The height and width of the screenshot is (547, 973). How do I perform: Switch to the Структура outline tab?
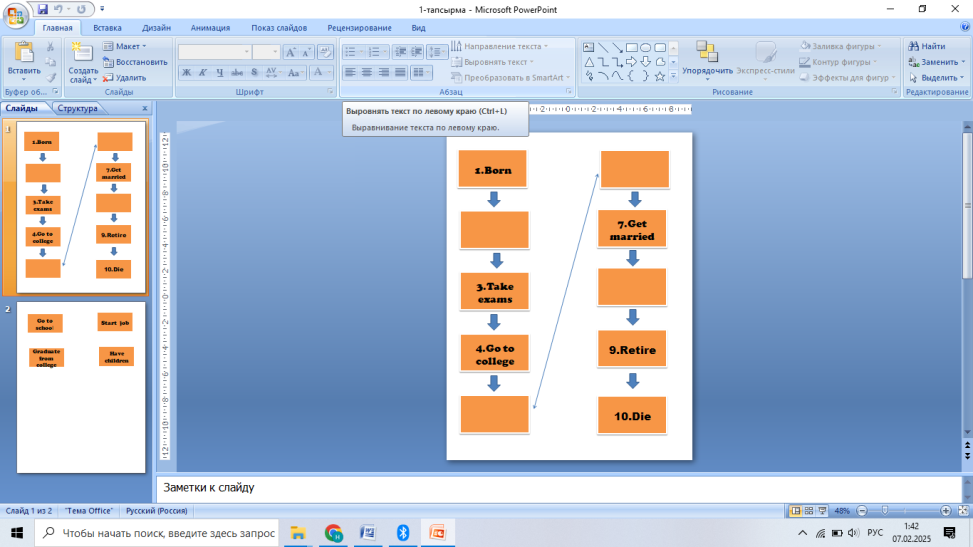point(78,108)
